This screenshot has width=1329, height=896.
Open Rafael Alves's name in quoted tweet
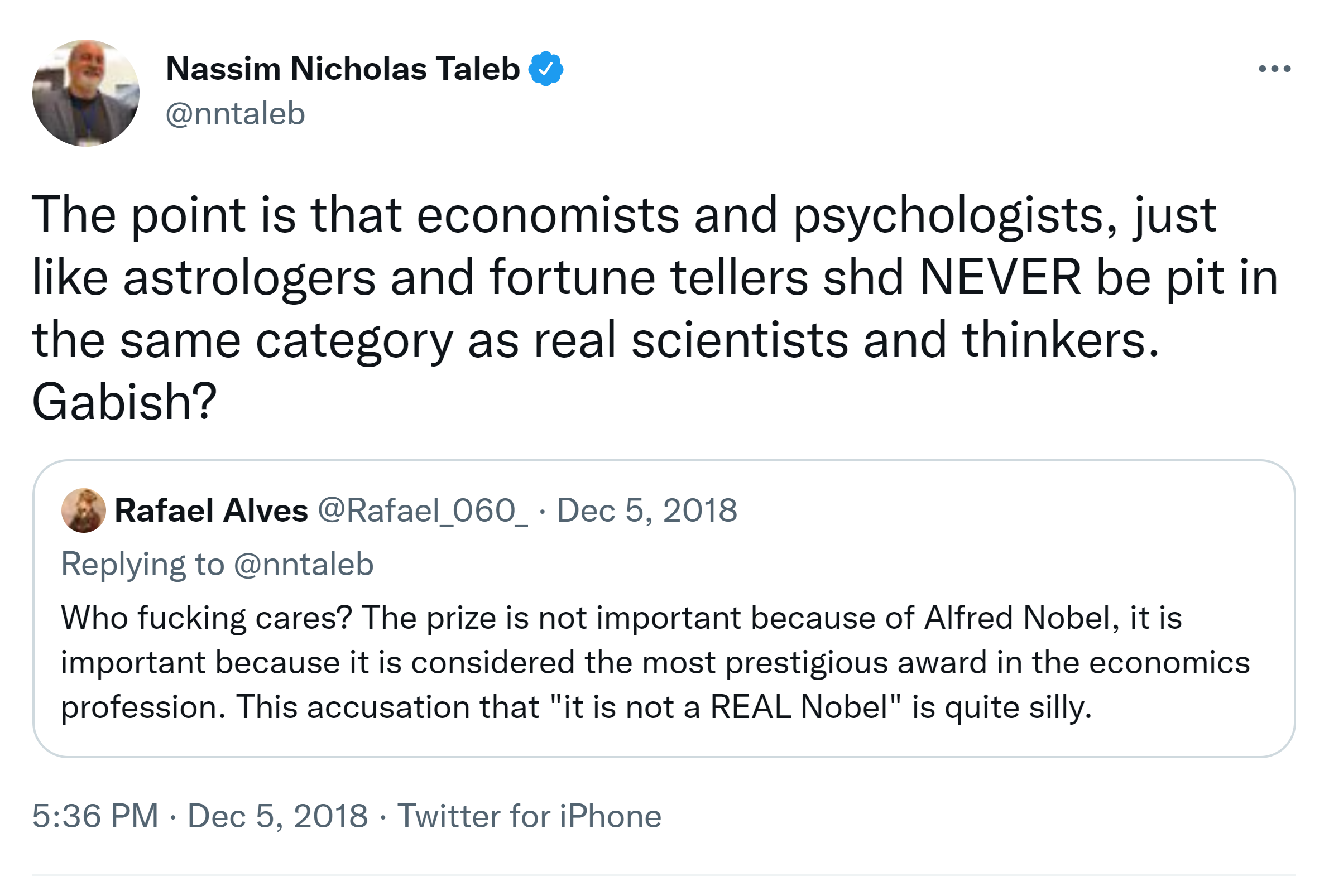click(211, 510)
